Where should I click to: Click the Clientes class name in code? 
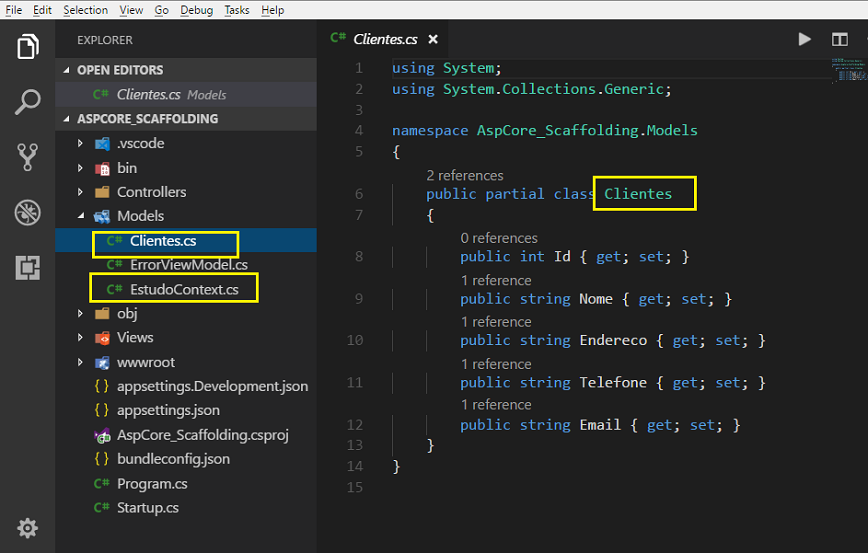(638, 194)
